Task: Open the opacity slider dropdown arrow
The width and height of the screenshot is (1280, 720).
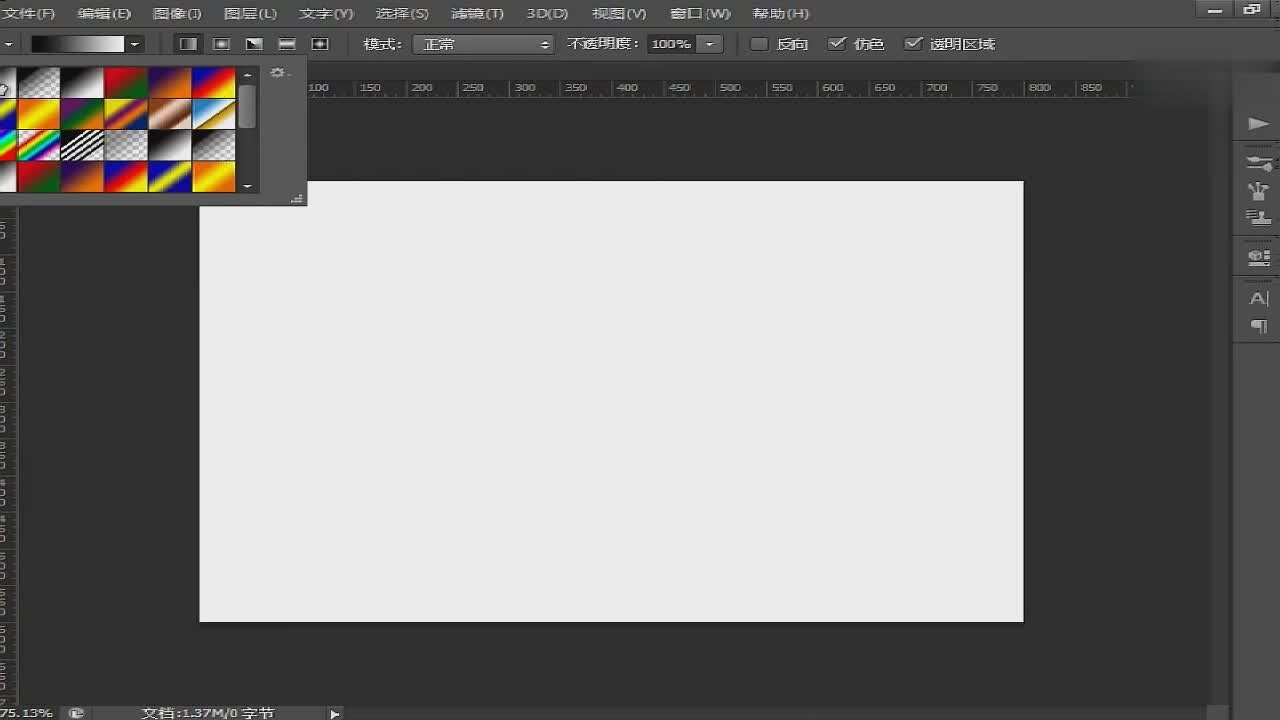Action: (710, 44)
